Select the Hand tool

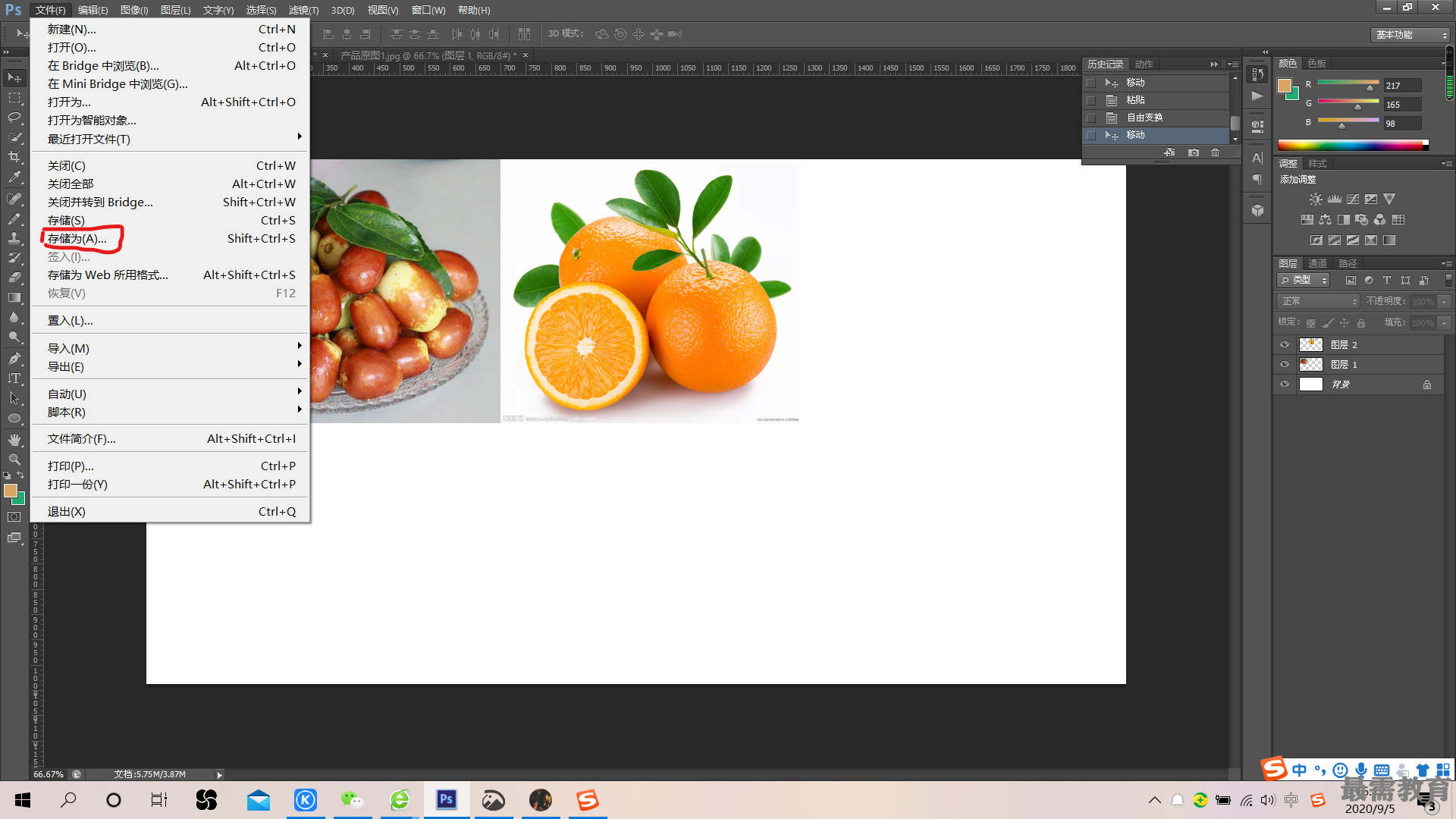click(14, 440)
